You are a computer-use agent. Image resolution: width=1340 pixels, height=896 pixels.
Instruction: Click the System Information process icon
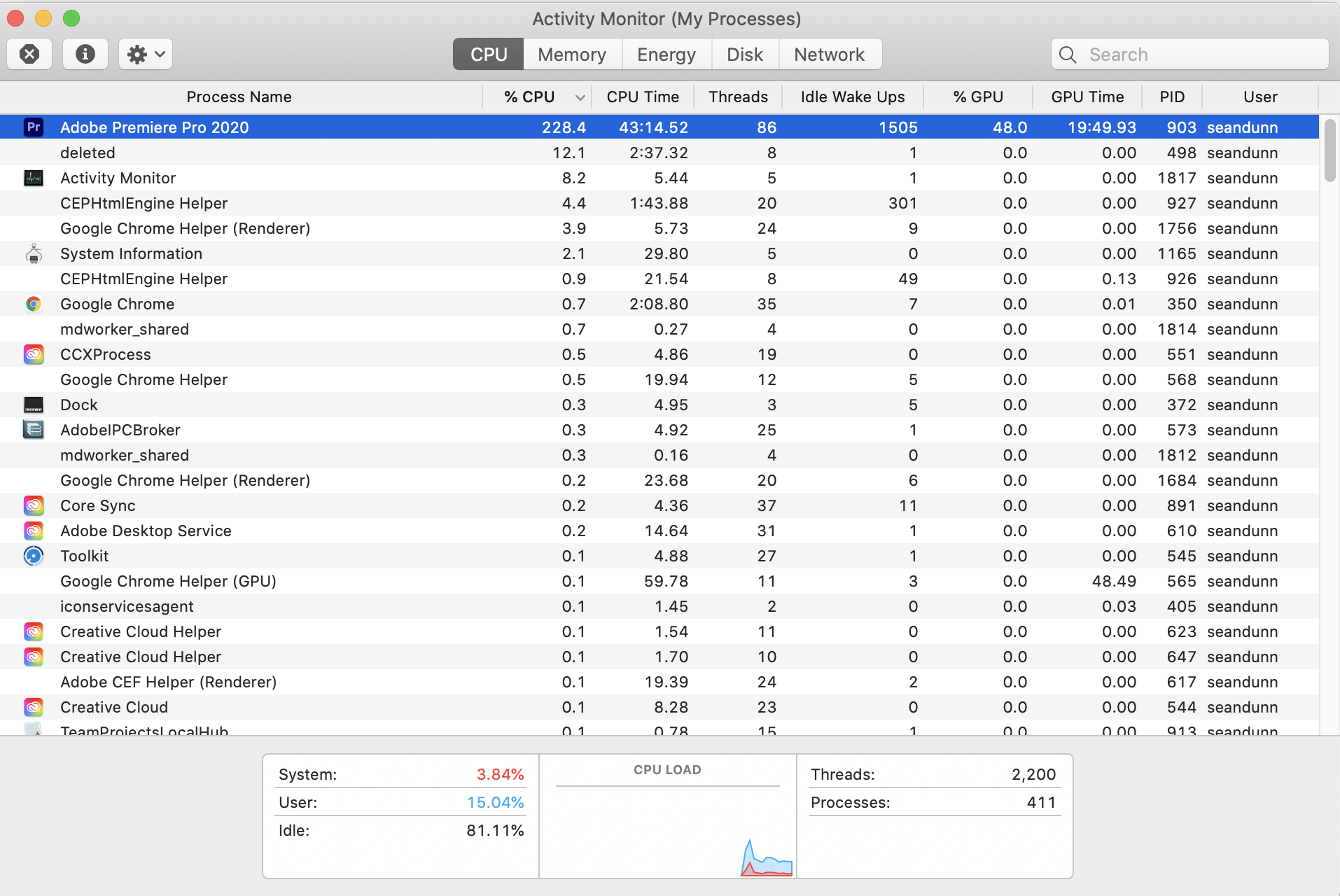click(34, 253)
